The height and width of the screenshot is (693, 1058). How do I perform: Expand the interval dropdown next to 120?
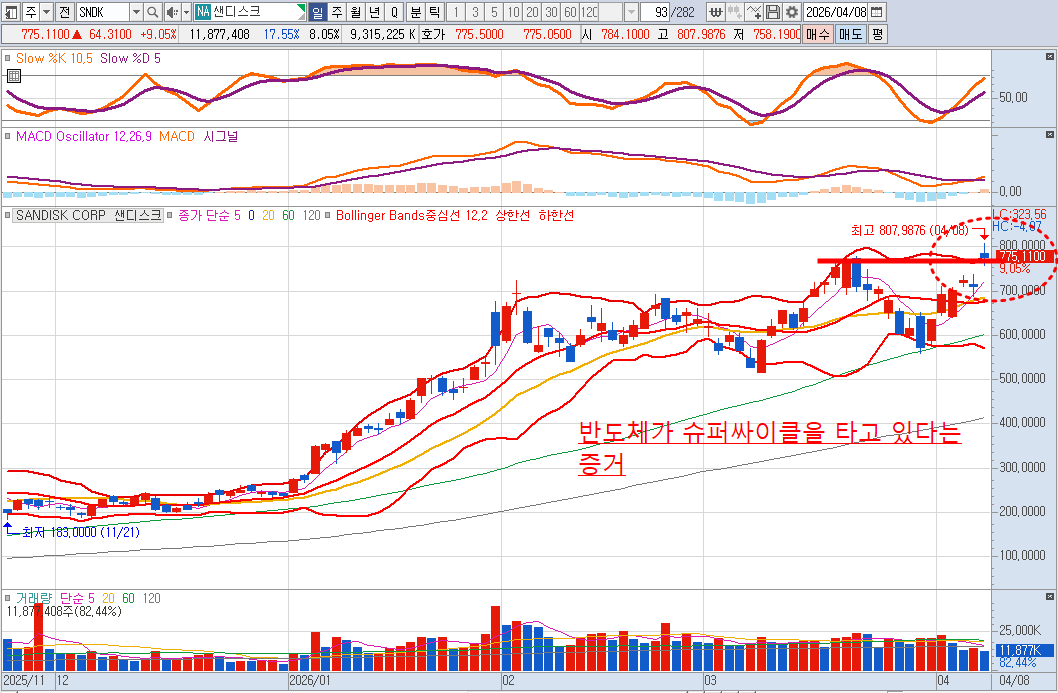pos(631,12)
